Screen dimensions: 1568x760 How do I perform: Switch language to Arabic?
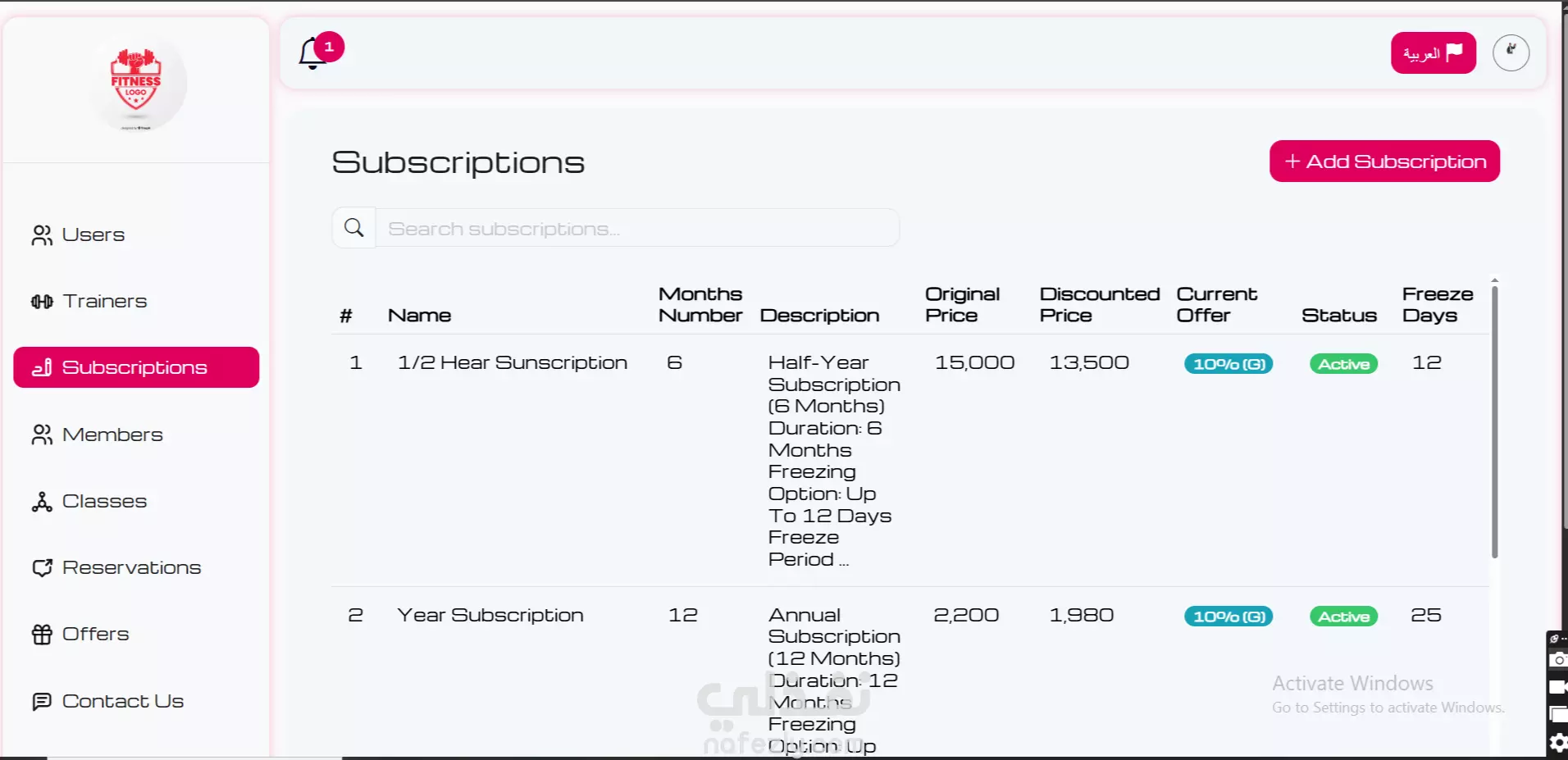pyautogui.click(x=1433, y=53)
